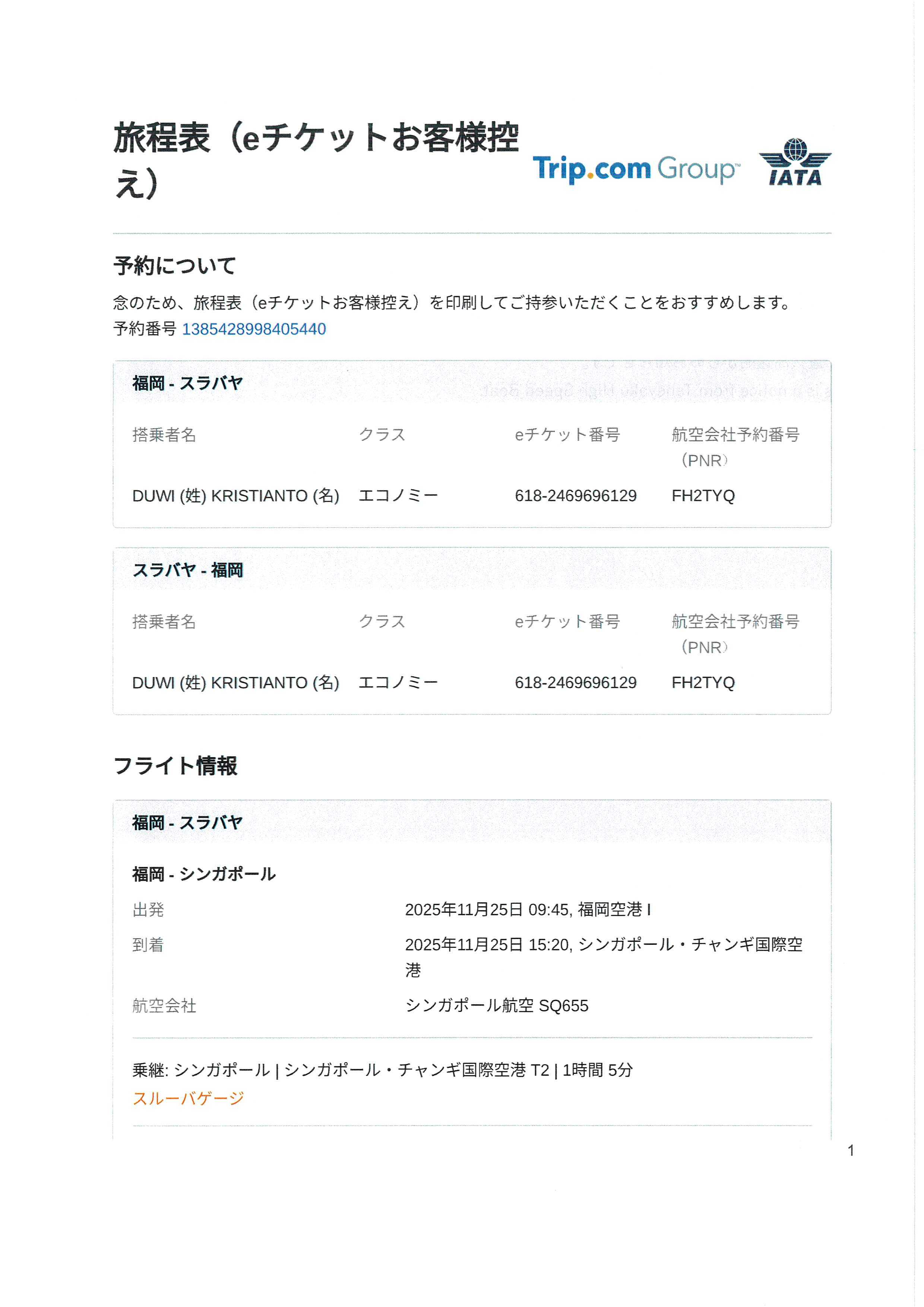Click e-ticket number in first passenger card
The width and height of the screenshot is (924, 1307).
point(575,496)
